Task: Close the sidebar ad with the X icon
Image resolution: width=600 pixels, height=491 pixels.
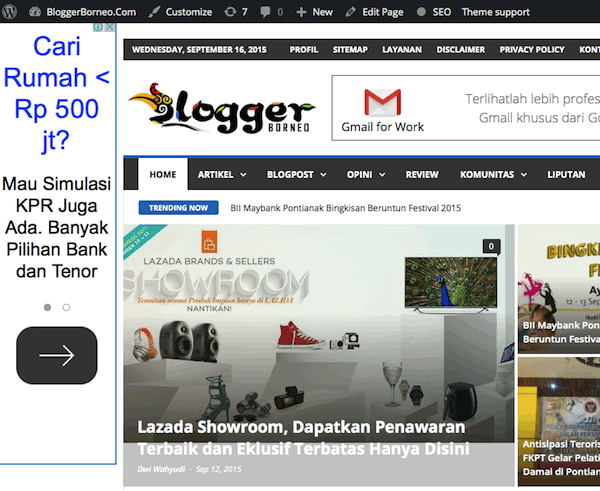Action: tap(109, 27)
